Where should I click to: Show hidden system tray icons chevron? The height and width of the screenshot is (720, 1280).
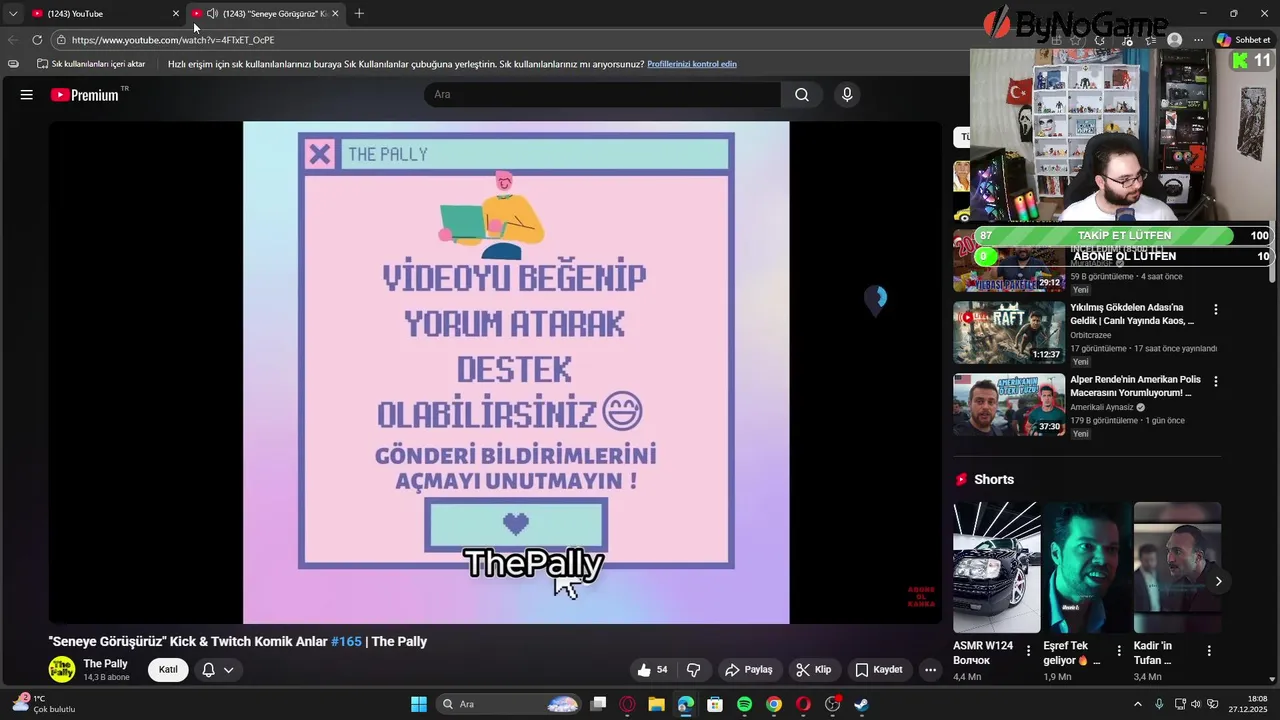coord(1137,704)
